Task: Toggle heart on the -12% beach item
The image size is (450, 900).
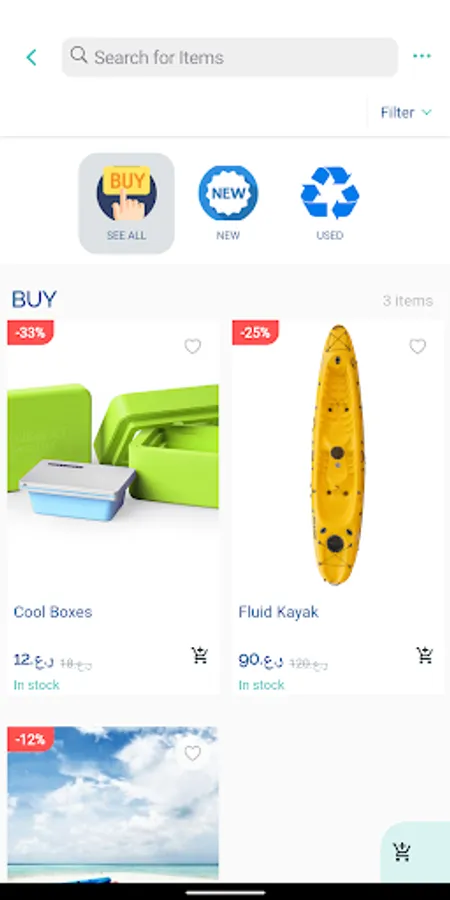Action: (192, 753)
